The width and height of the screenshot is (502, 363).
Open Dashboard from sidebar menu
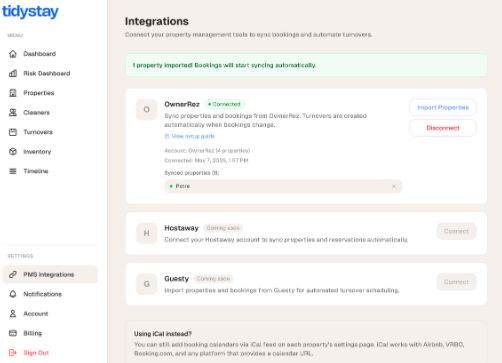pyautogui.click(x=50, y=54)
